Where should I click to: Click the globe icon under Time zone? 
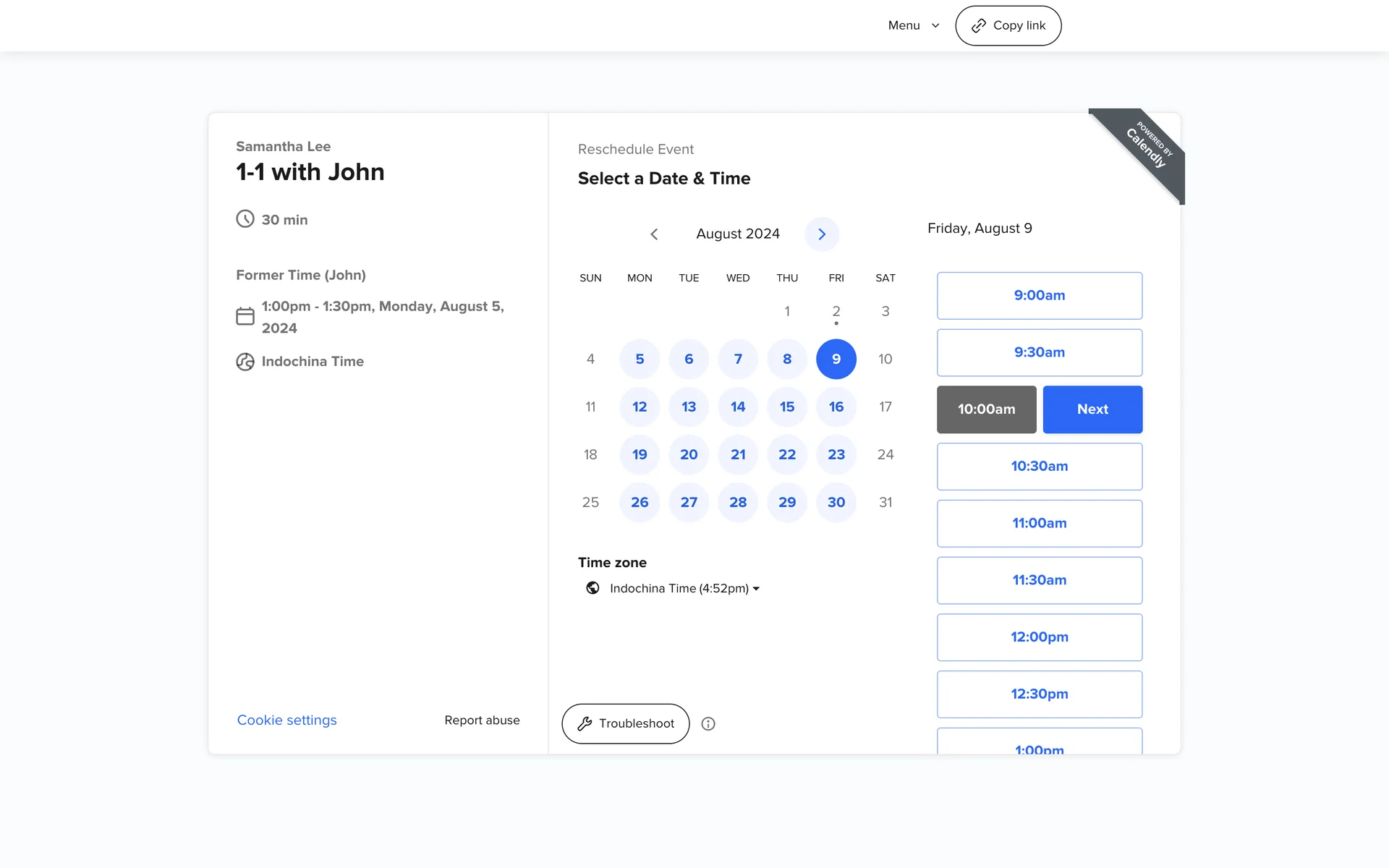point(592,588)
